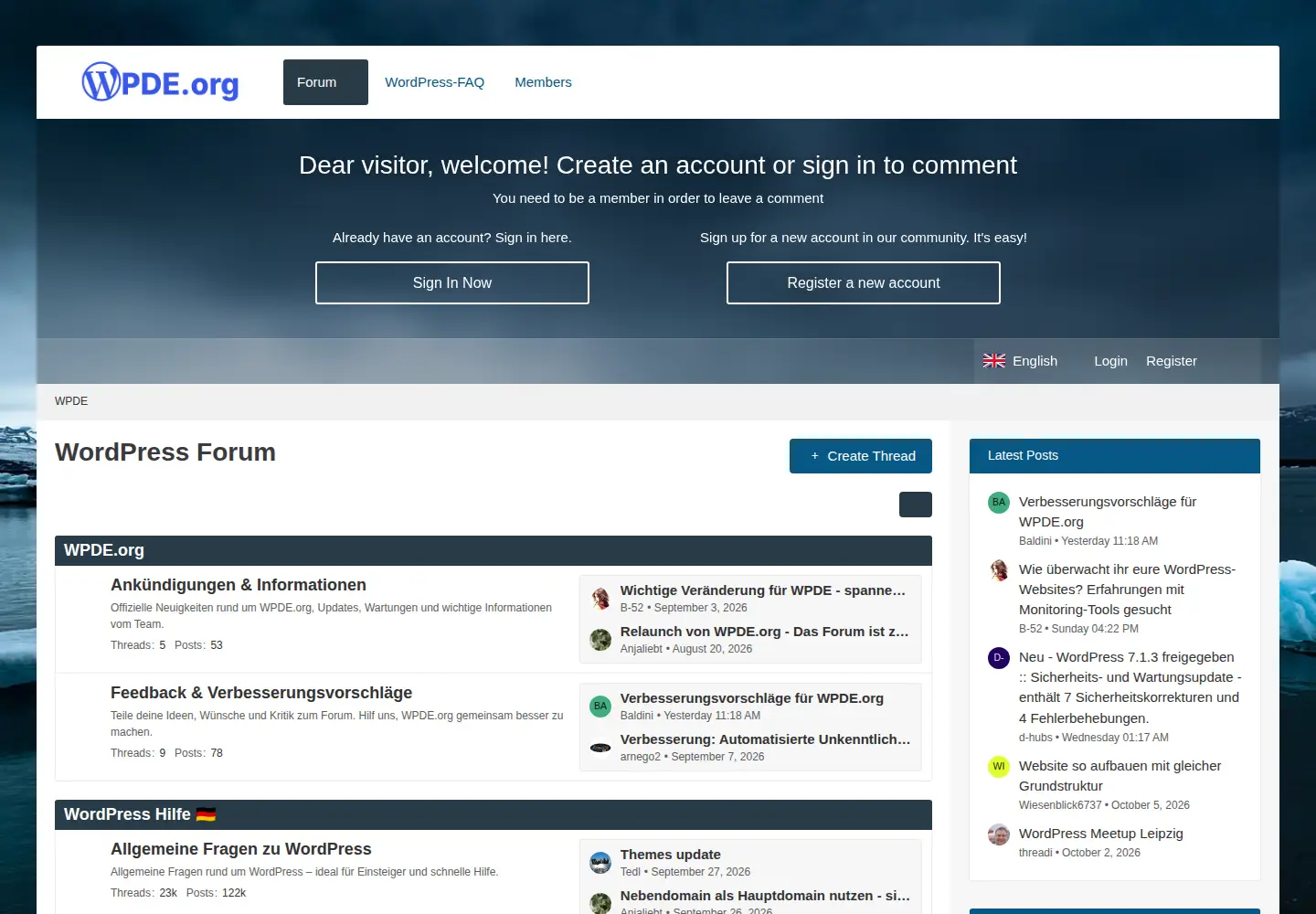Open B-52's avatar beside the Monitoring-Tools post
This screenshot has height=914, width=1316.
click(999, 570)
